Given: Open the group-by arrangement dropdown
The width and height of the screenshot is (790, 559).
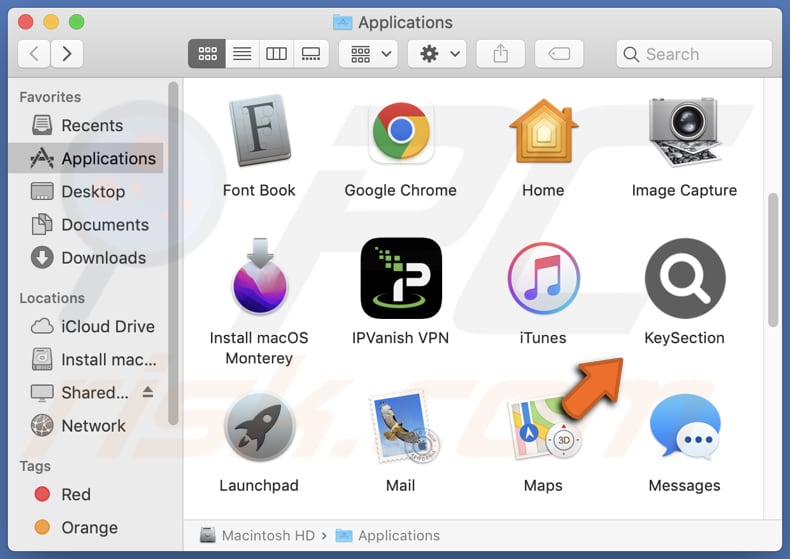Looking at the screenshot, I should (x=368, y=53).
